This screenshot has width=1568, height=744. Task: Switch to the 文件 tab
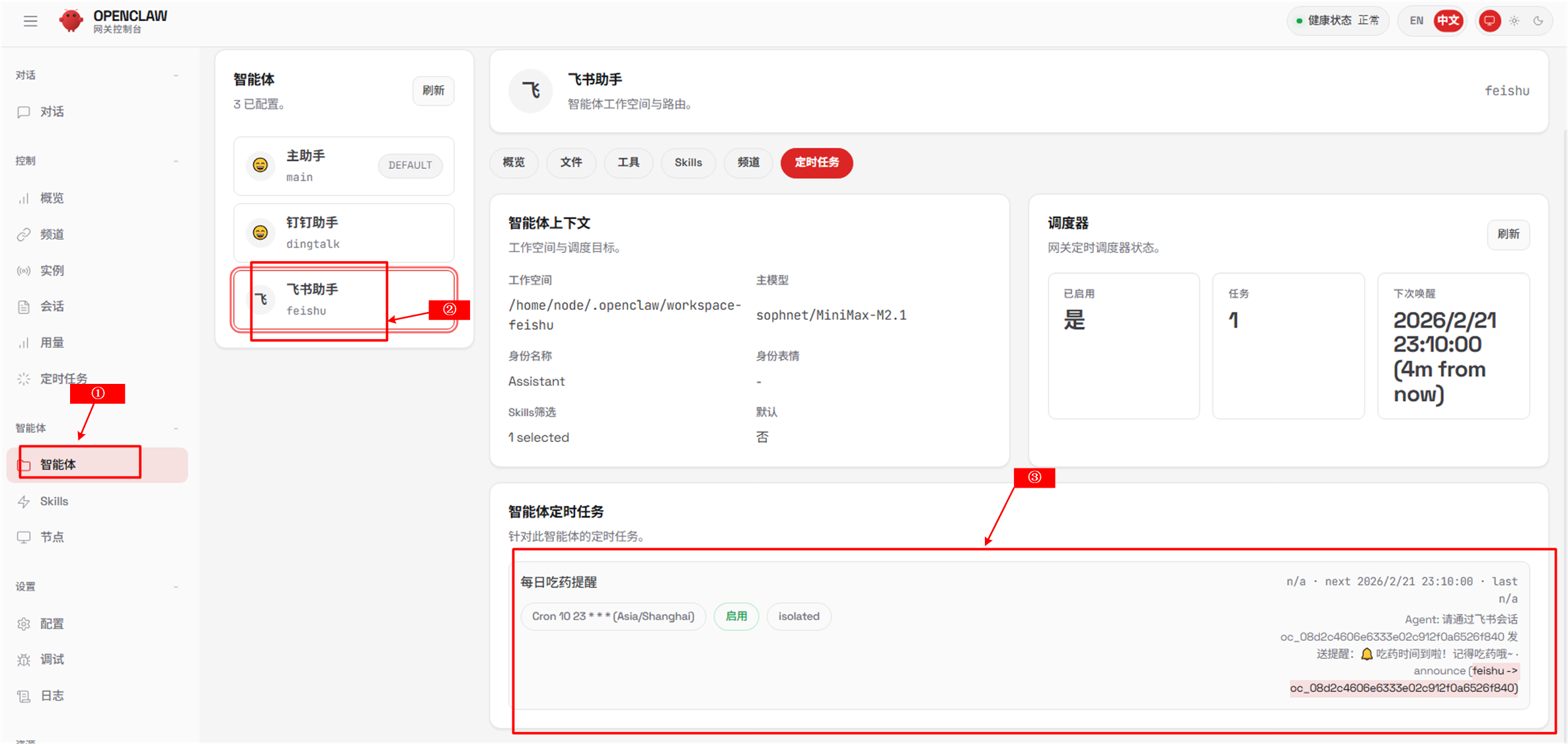tap(571, 163)
